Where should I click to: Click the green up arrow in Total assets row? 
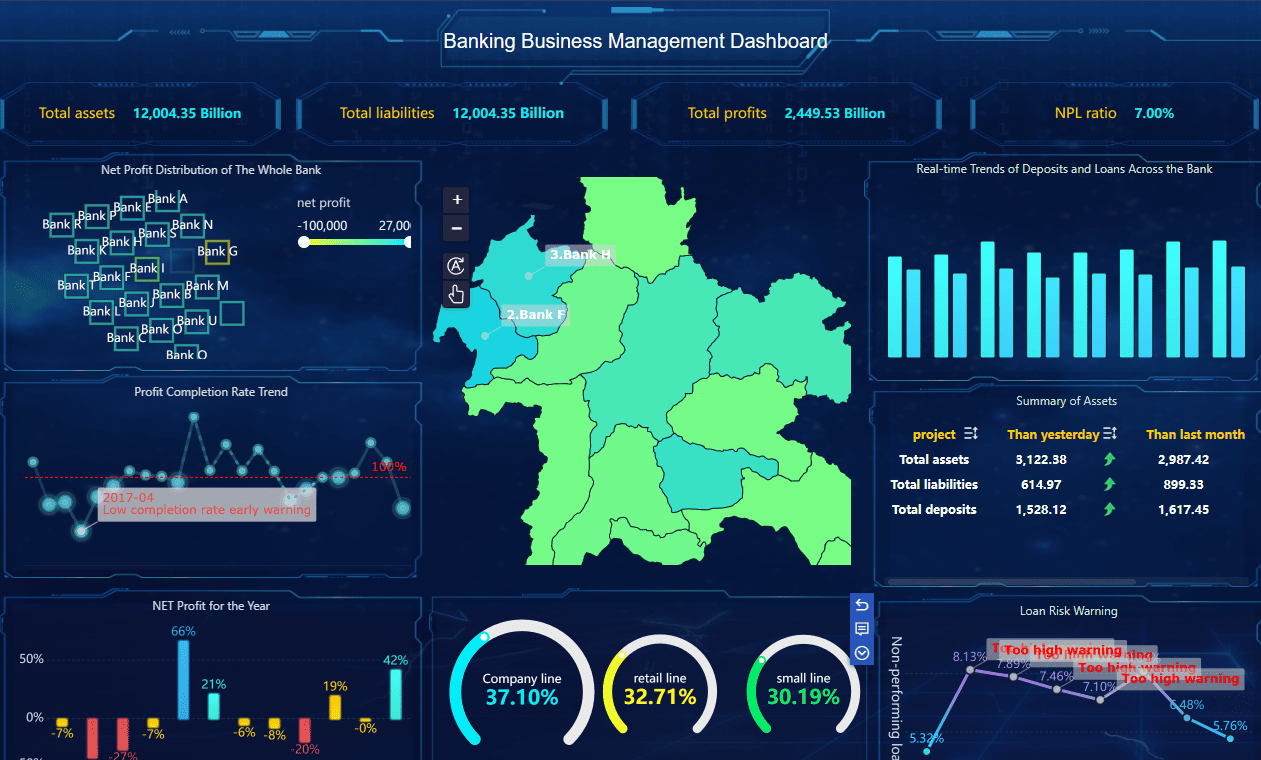point(1109,459)
